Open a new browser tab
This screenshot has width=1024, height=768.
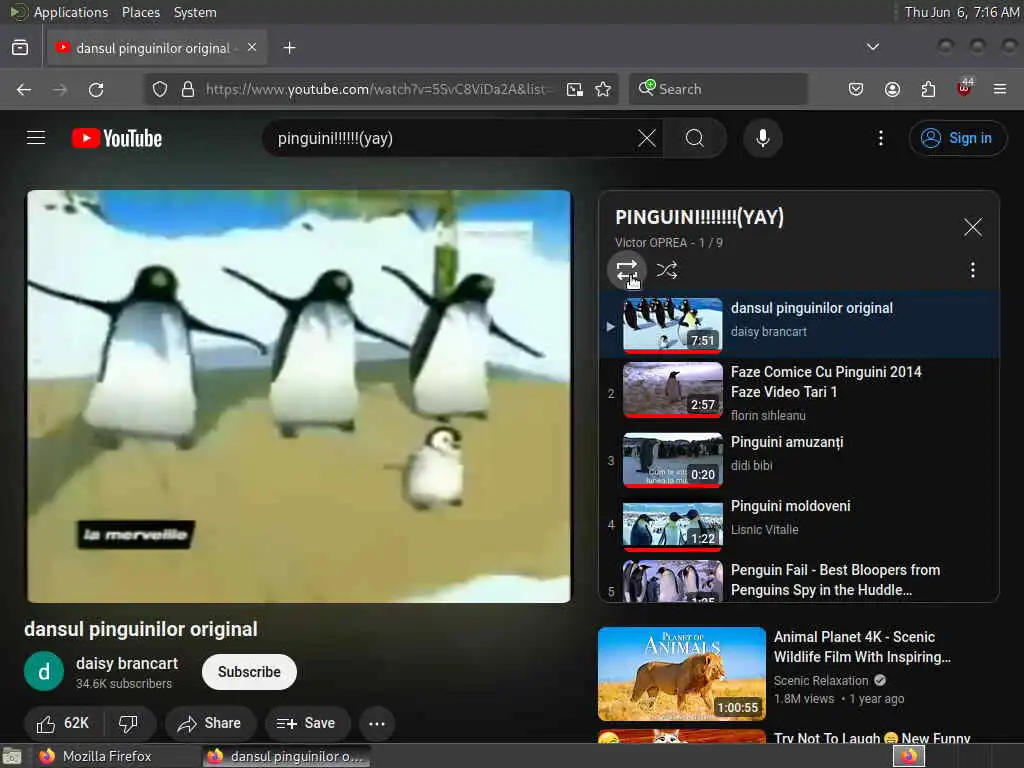(x=289, y=48)
